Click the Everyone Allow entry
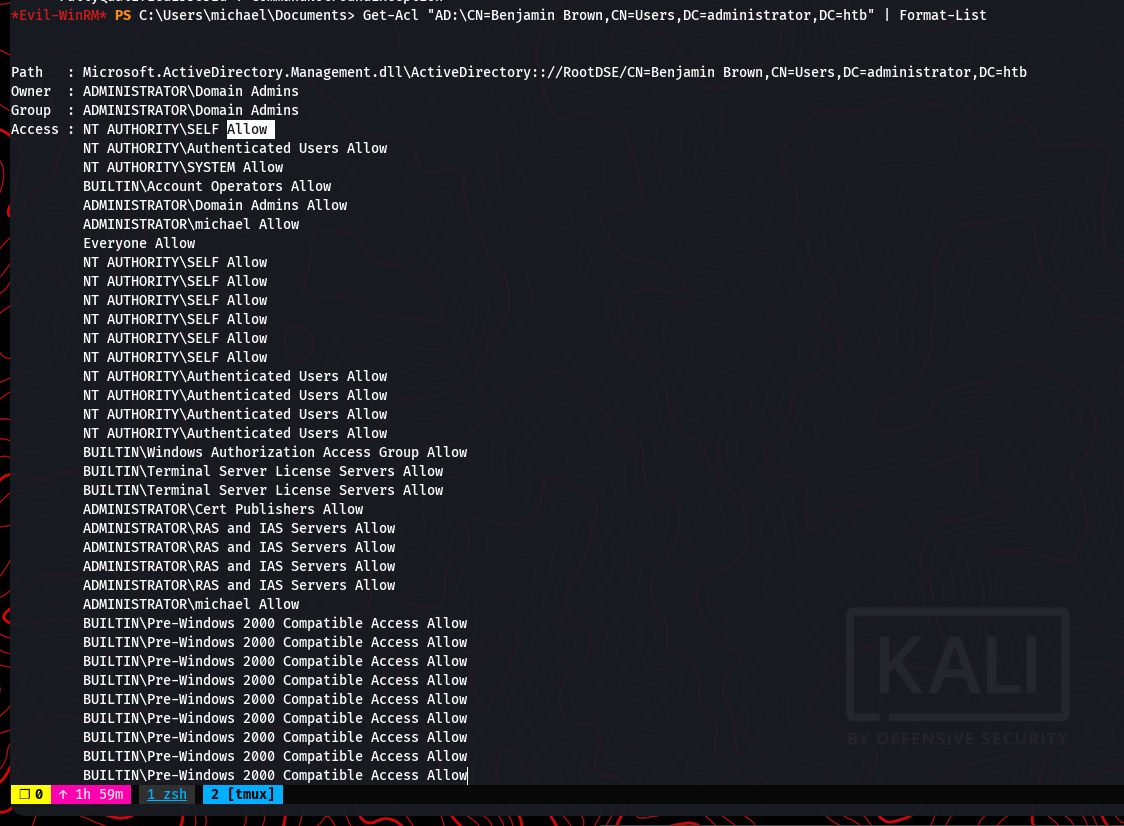Viewport: 1124px width, 826px height. pos(139,243)
